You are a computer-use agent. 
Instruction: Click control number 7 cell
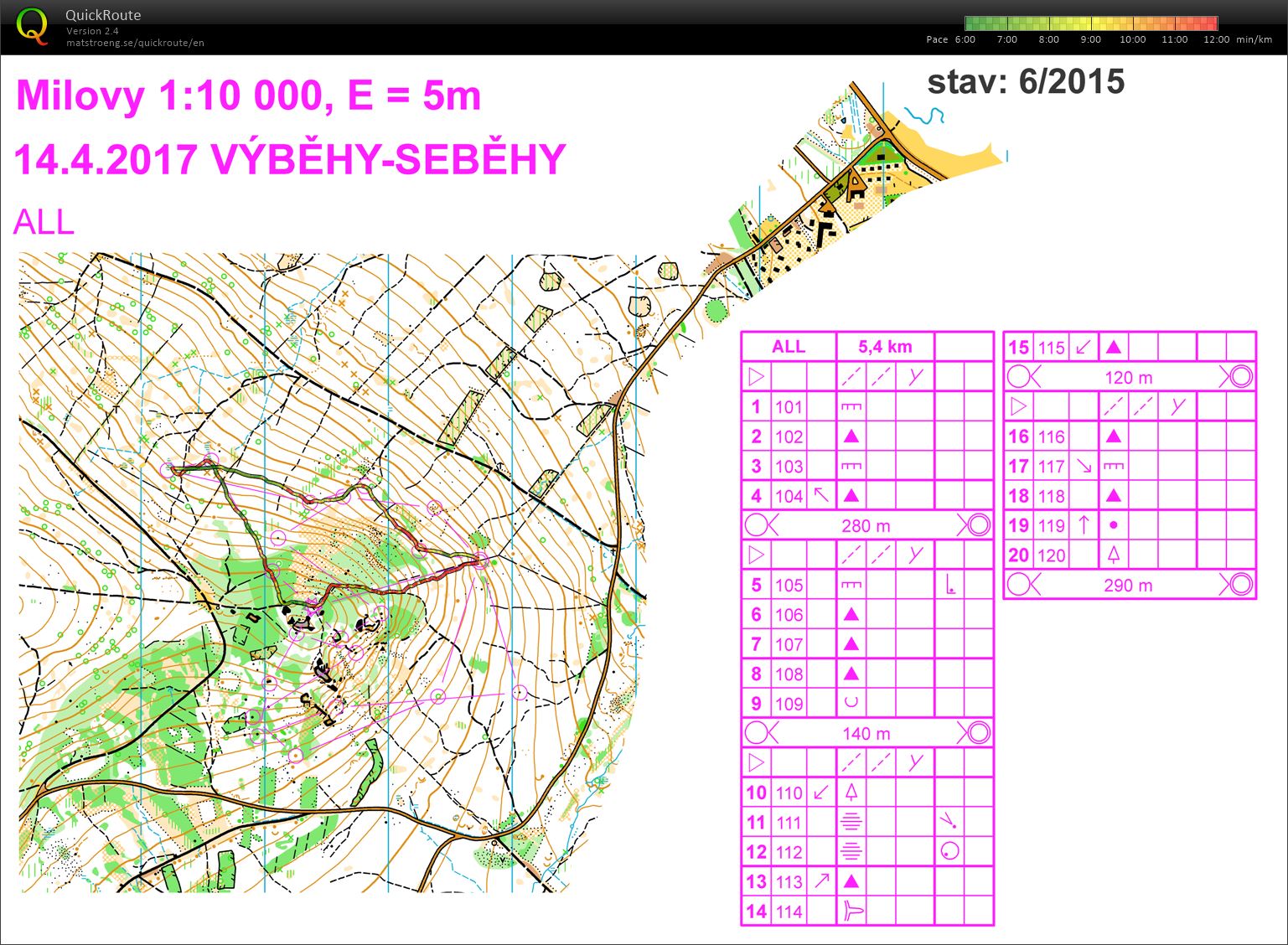757,644
